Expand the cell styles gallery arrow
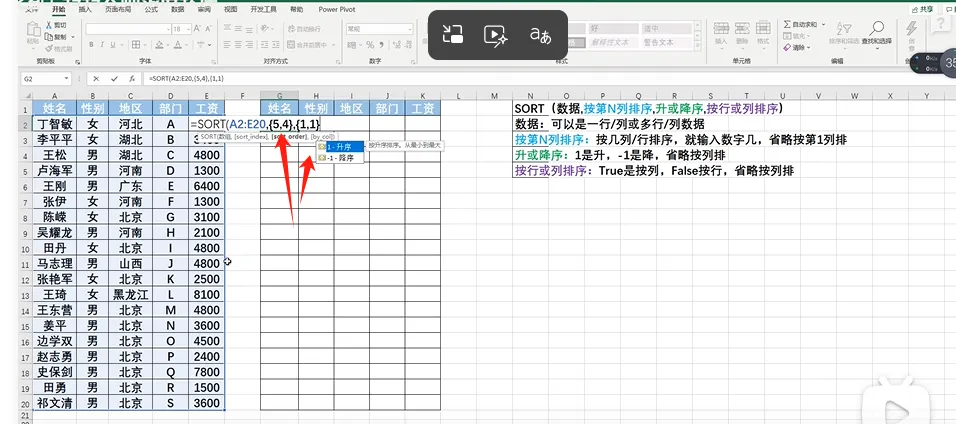Image resolution: width=956 pixels, height=424 pixels. (x=697, y=45)
